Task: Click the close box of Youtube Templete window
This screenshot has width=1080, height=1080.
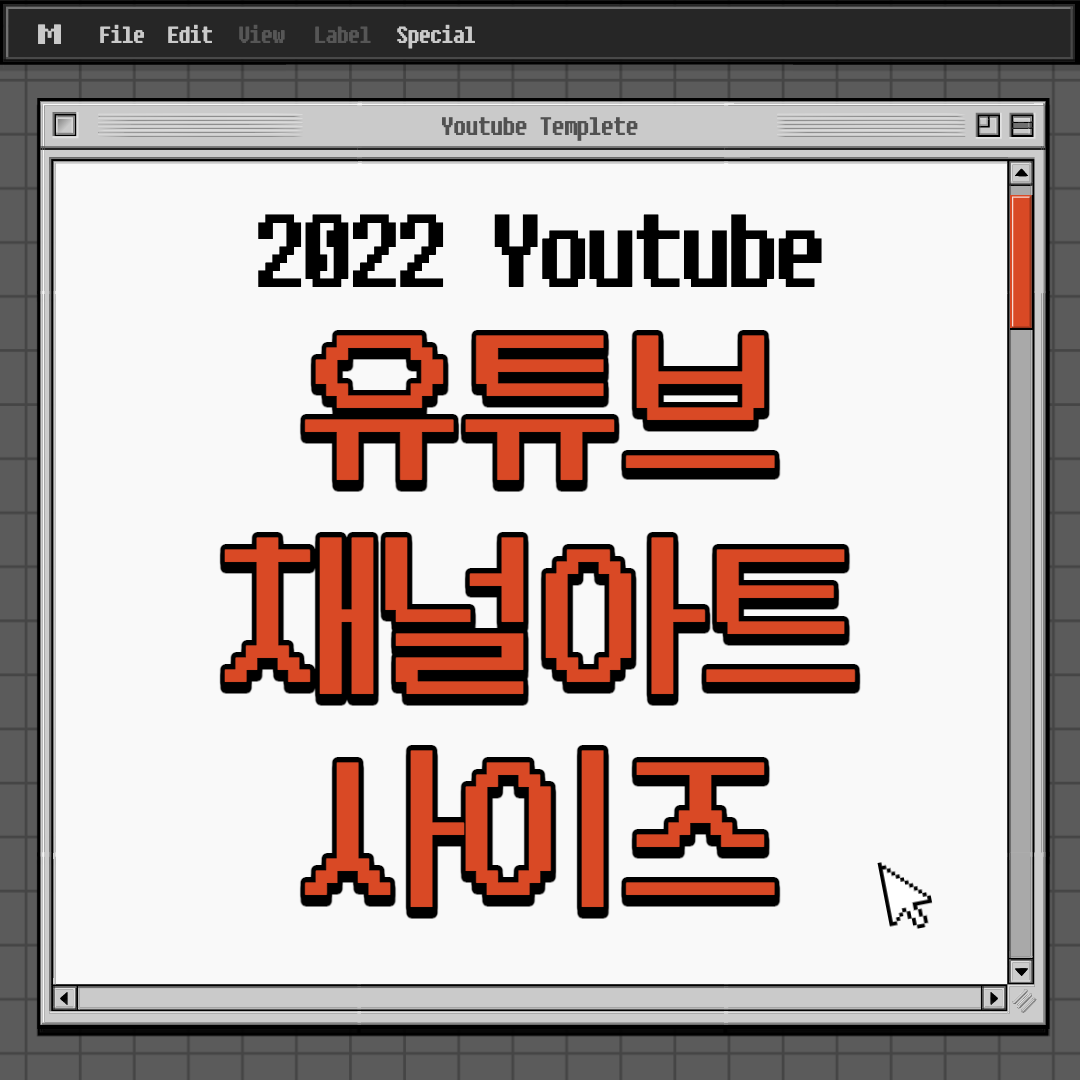Action: coord(65,125)
